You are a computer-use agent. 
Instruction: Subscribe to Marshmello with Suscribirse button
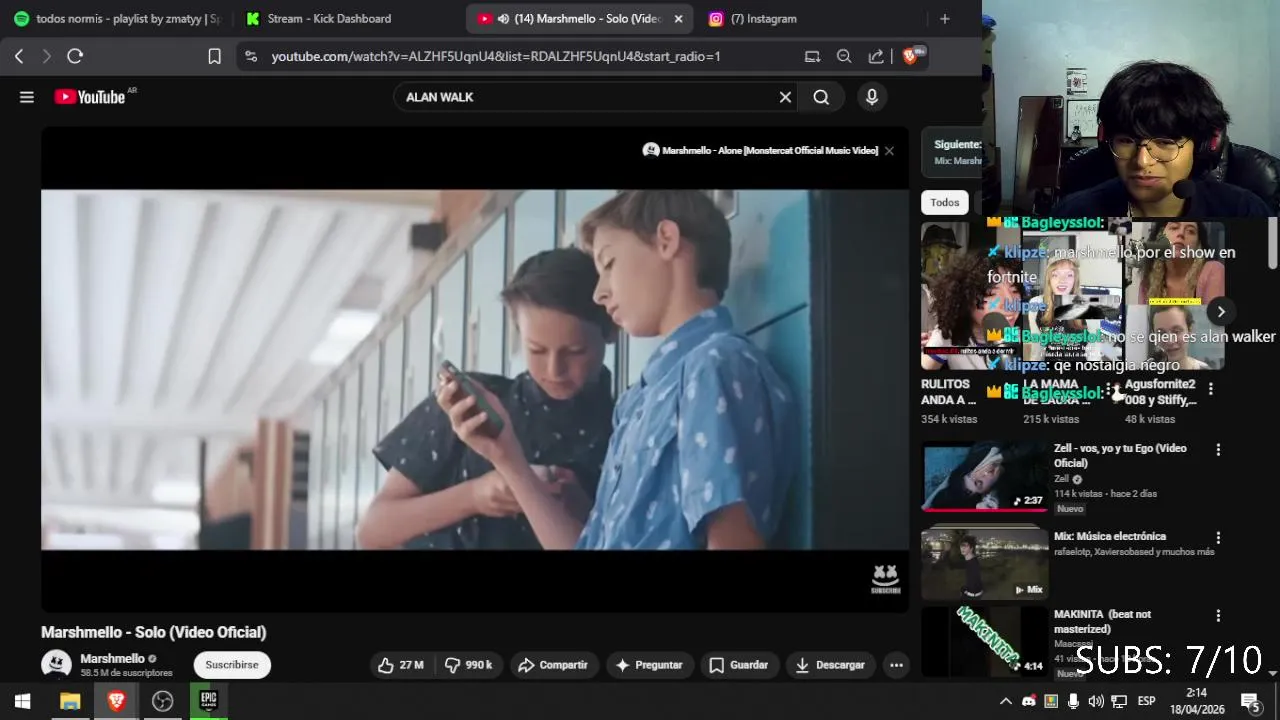click(232, 665)
